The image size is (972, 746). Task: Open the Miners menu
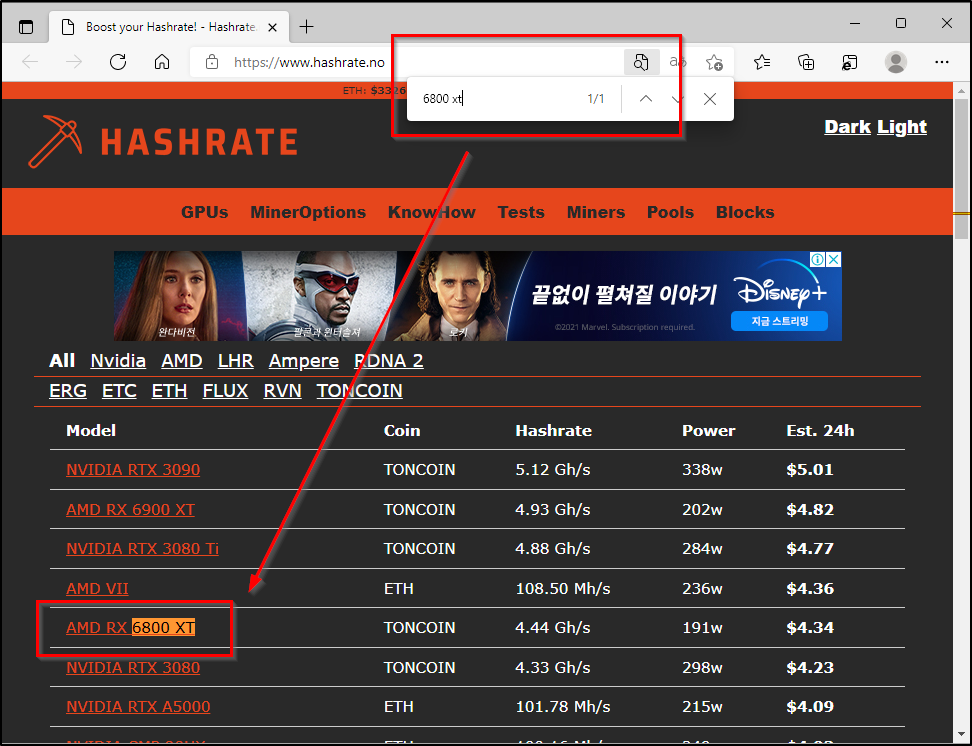tap(596, 212)
